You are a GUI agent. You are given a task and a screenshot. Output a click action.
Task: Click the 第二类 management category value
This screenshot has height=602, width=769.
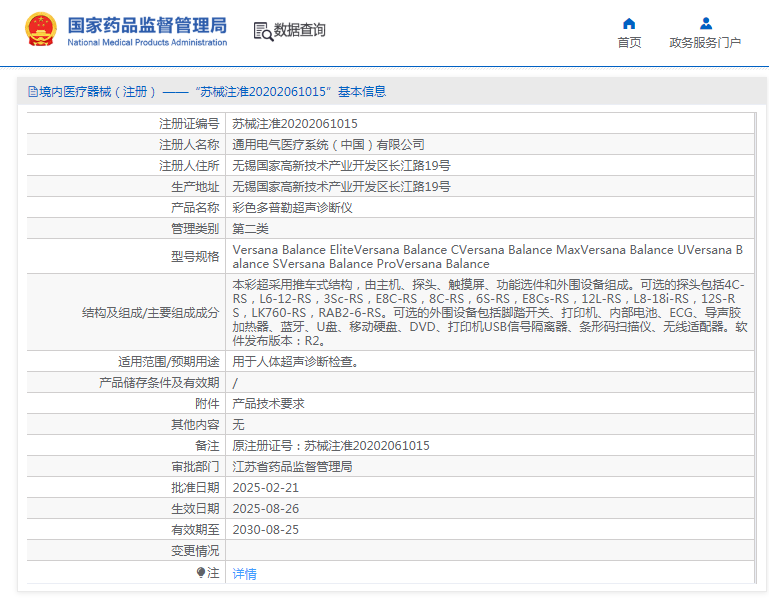coord(250,229)
